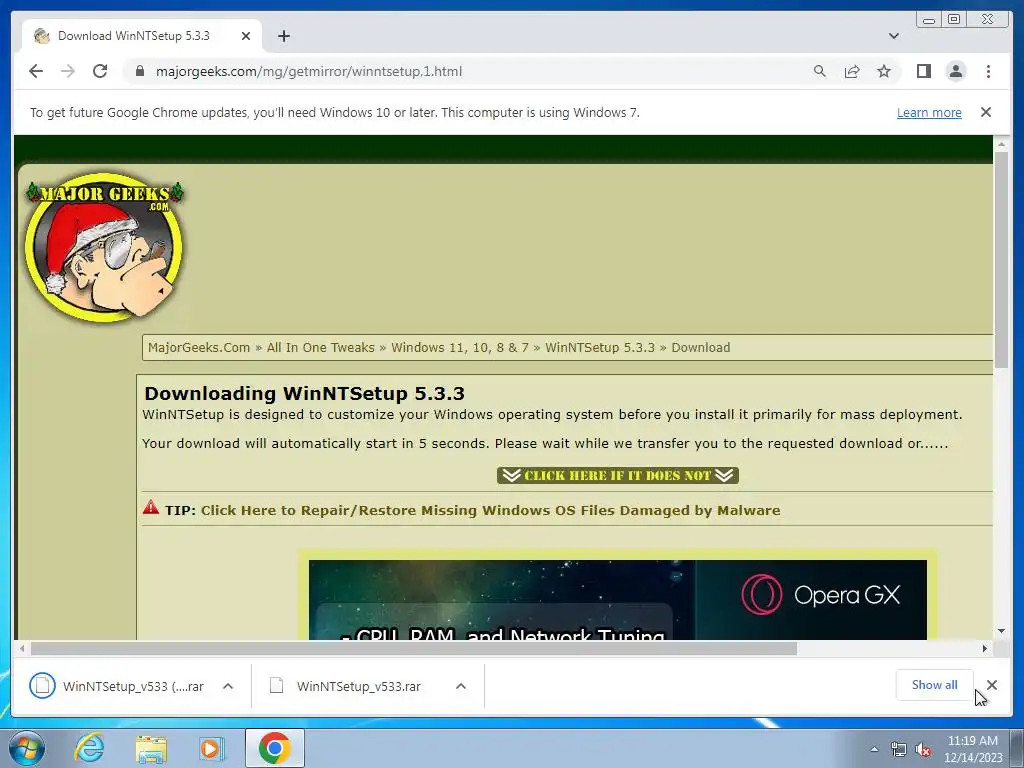The width and height of the screenshot is (1024, 768).
Task: View site information via the lock icon
Action: point(139,71)
